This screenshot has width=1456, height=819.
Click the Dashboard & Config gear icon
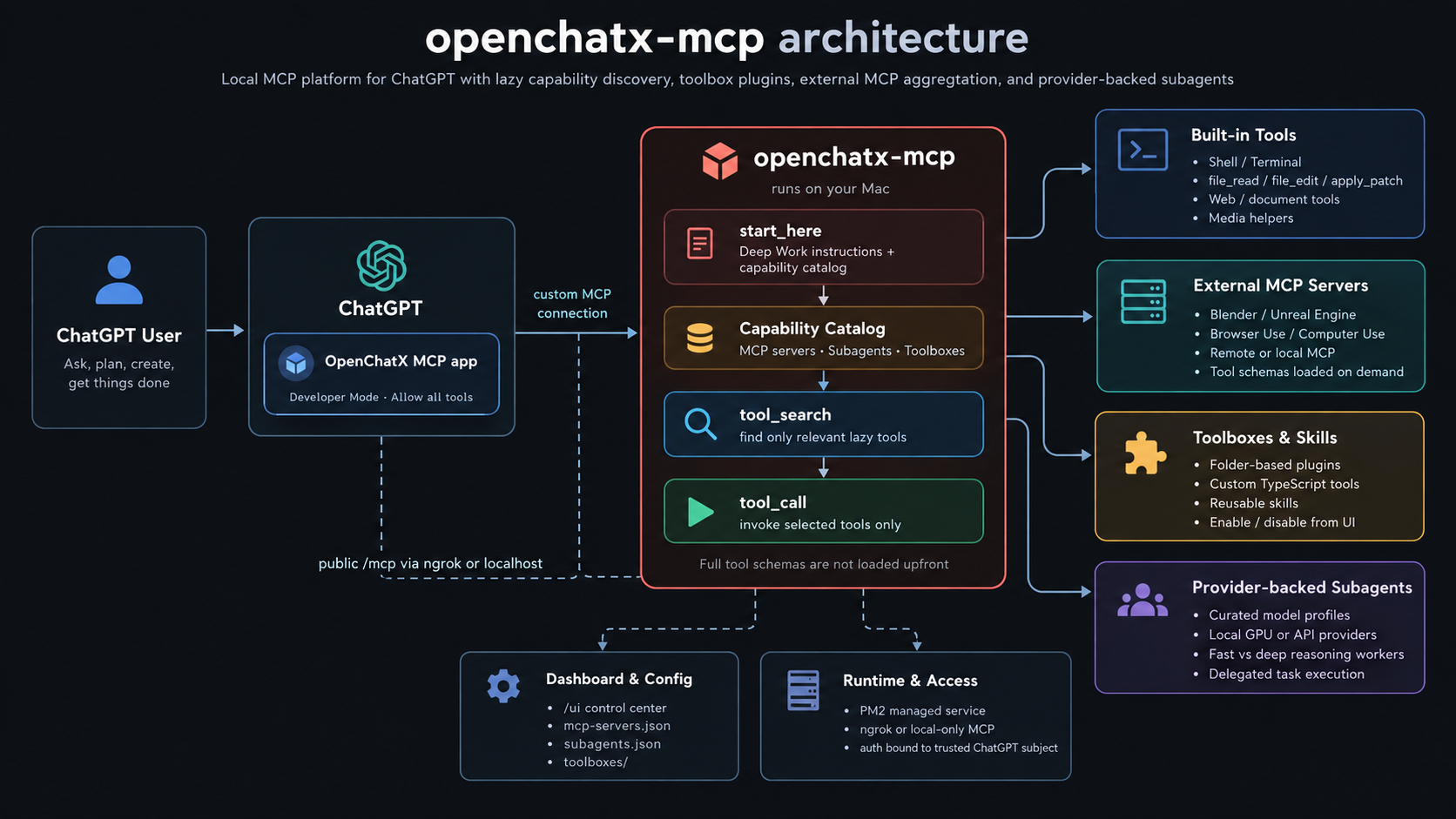pos(503,686)
